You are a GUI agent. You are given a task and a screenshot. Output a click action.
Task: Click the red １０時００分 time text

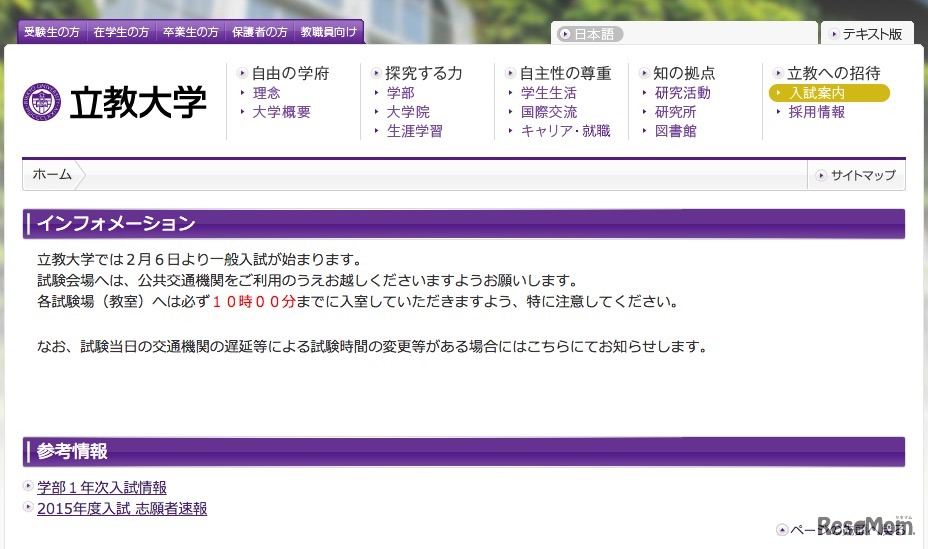click(253, 302)
